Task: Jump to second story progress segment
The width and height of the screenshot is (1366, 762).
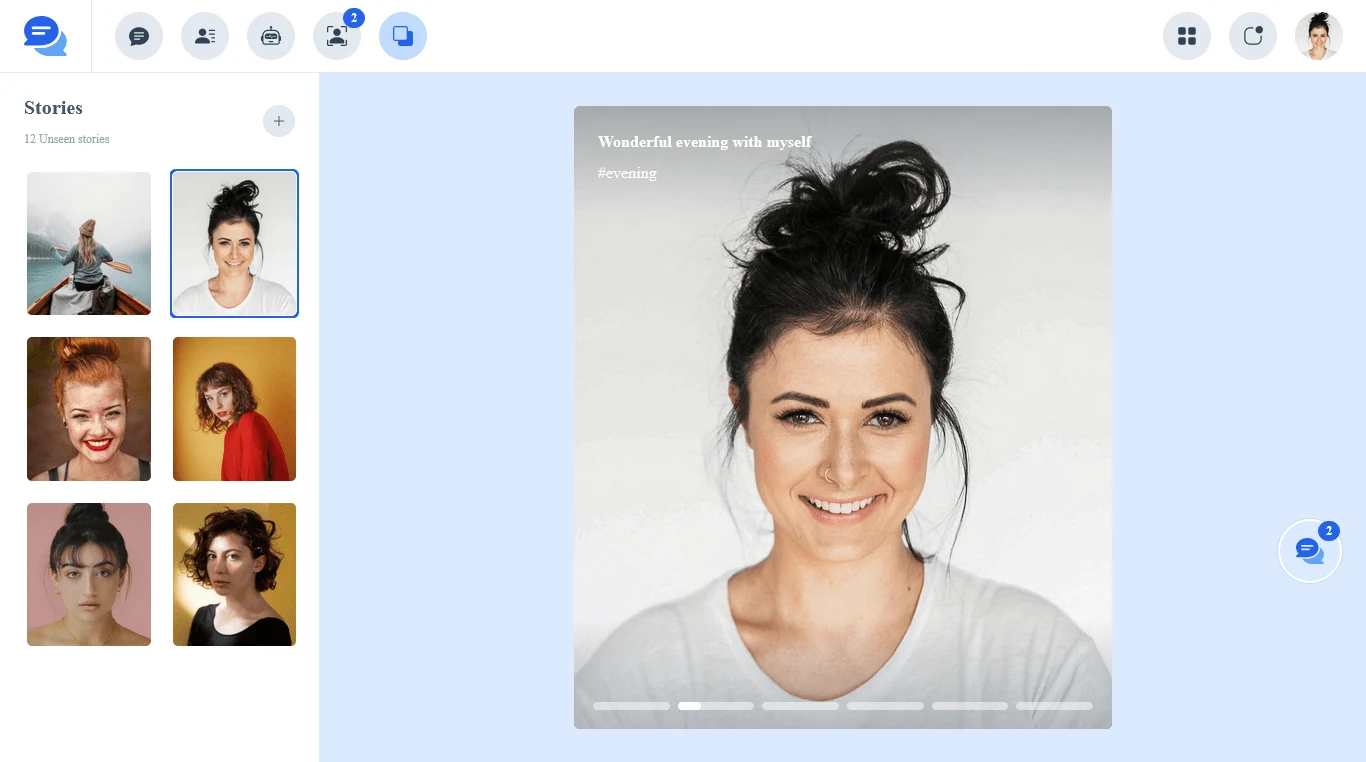Action: [716, 706]
